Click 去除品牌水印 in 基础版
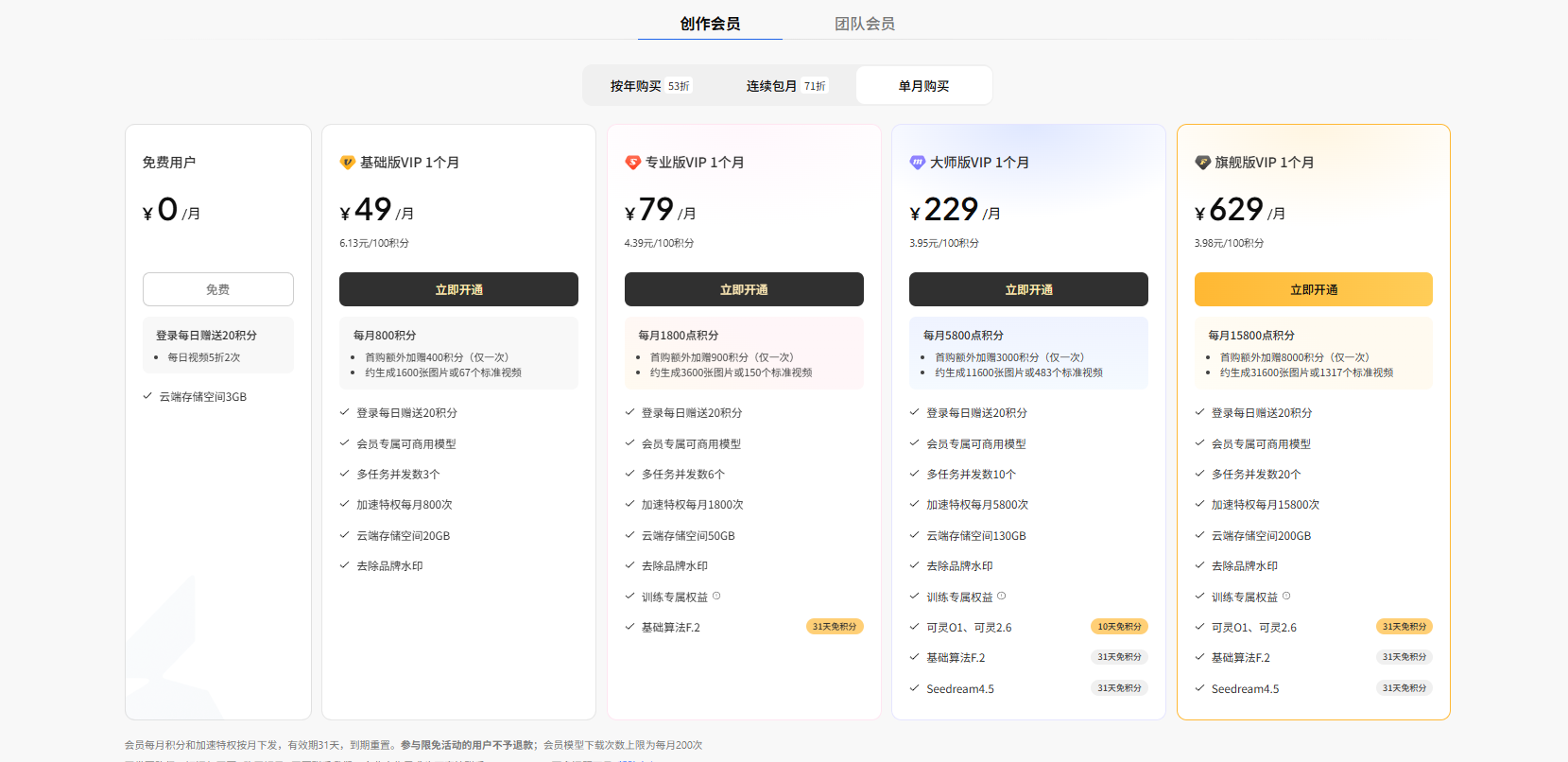The height and width of the screenshot is (762, 1568). click(389, 566)
